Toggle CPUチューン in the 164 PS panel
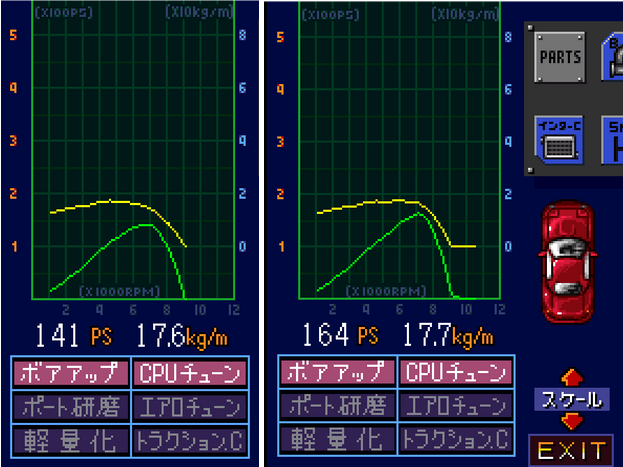The image size is (623, 467). [x=455, y=374]
